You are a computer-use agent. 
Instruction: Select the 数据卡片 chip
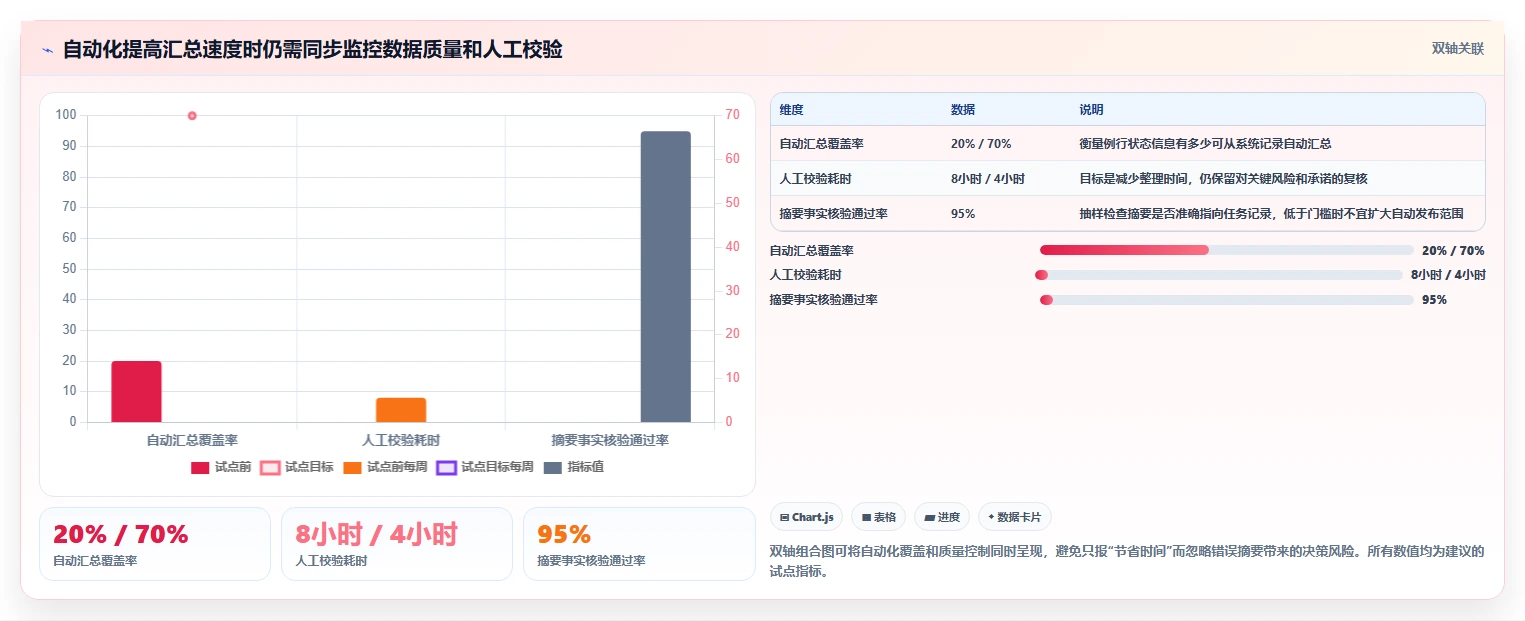pyautogui.click(x=1015, y=517)
